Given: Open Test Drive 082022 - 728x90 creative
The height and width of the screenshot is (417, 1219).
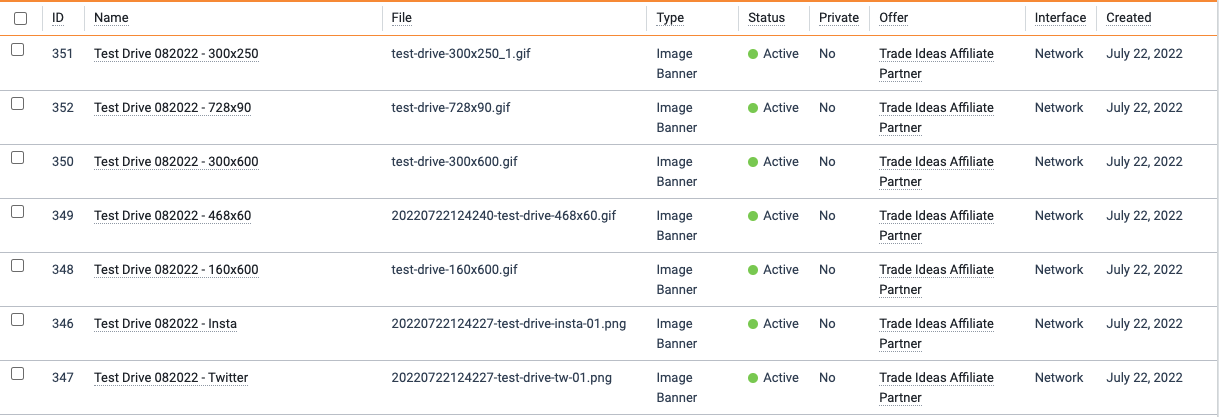Looking at the screenshot, I should (x=172, y=108).
